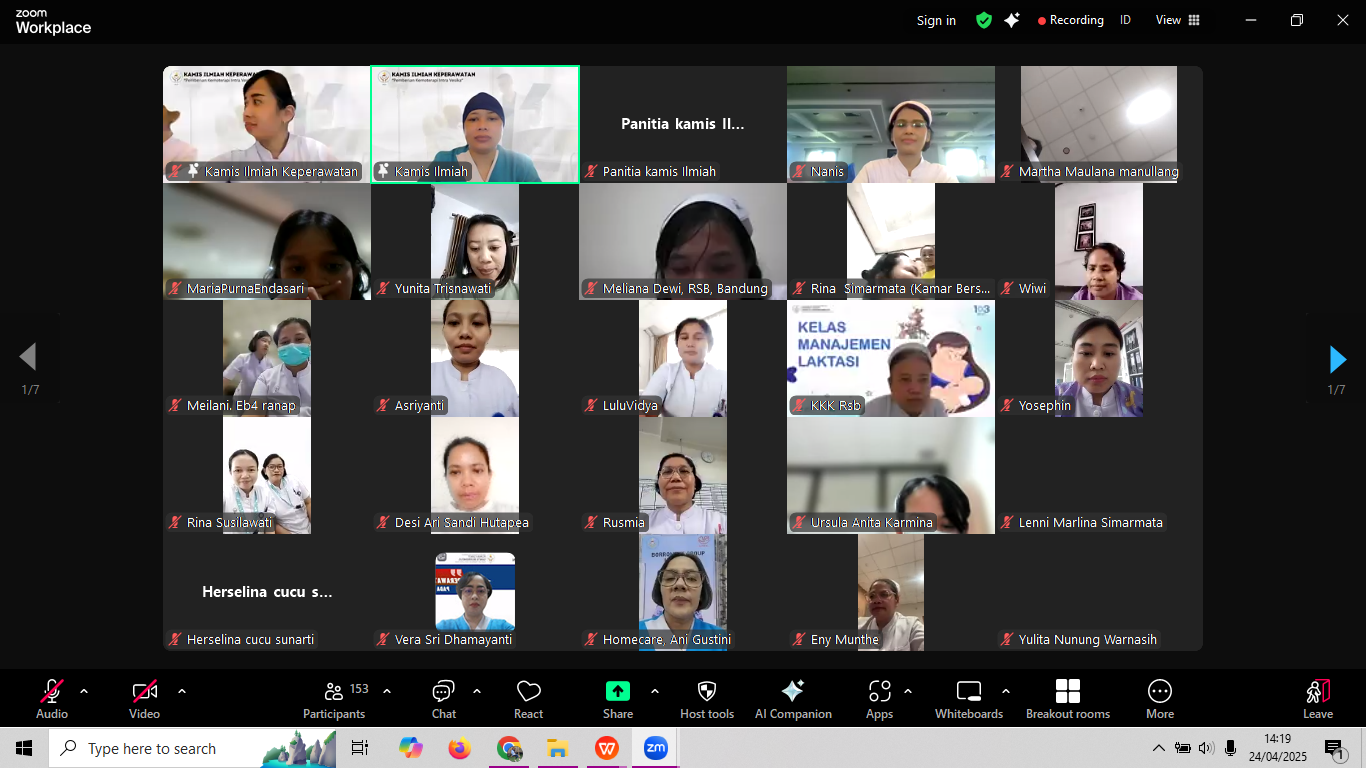The height and width of the screenshot is (768, 1366).
Task: Click the encryption shield icon
Action: pyautogui.click(x=984, y=20)
